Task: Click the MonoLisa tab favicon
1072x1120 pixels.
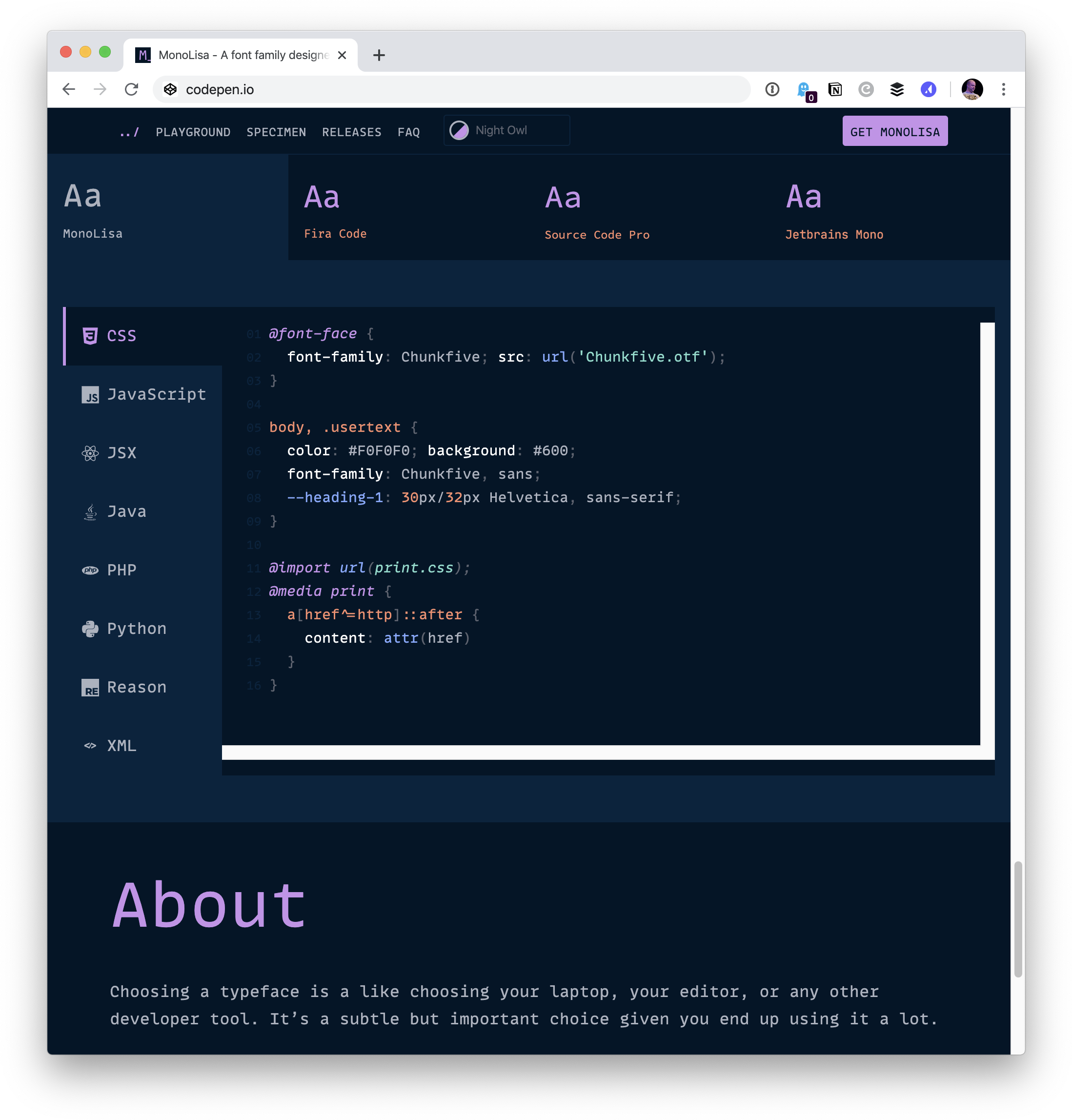Action: click(143, 55)
